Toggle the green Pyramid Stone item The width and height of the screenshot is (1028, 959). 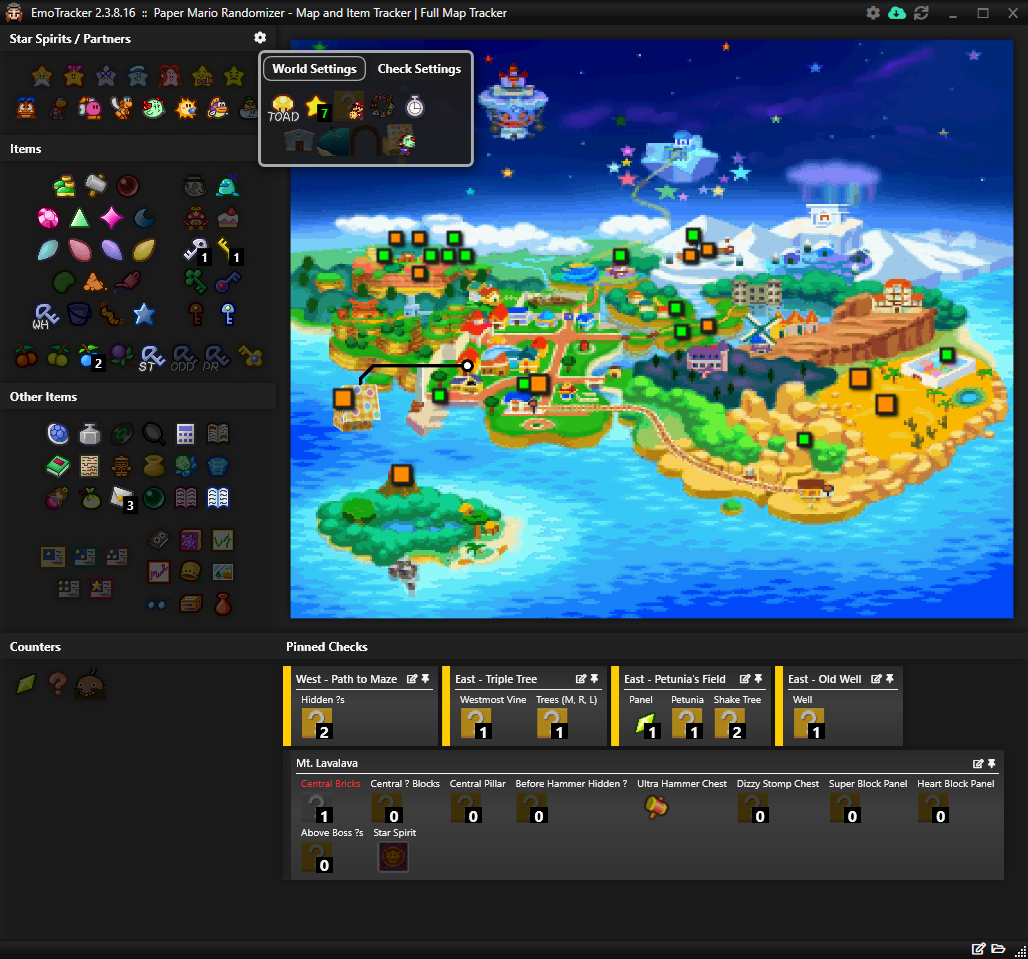(x=80, y=218)
